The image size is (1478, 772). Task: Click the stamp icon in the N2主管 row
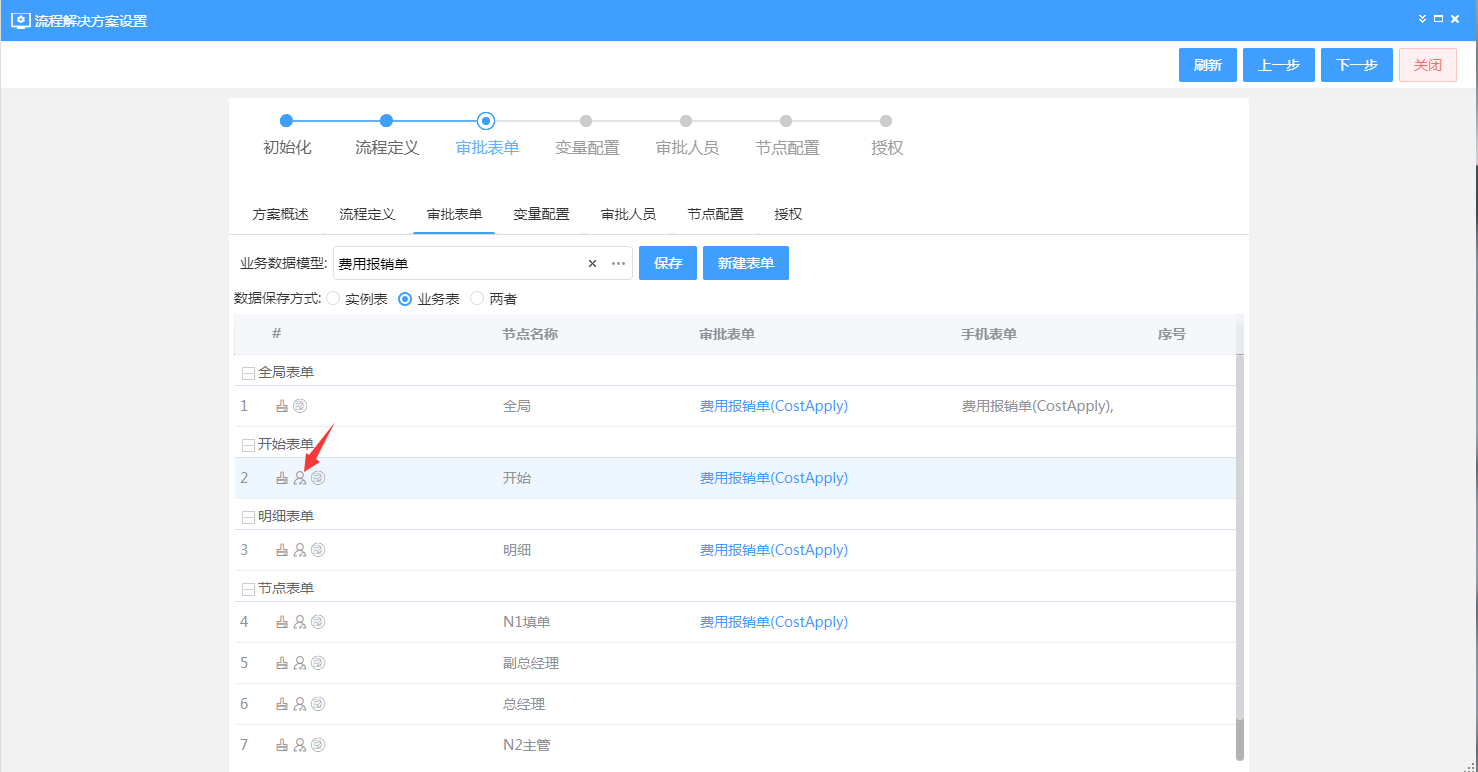coord(282,745)
